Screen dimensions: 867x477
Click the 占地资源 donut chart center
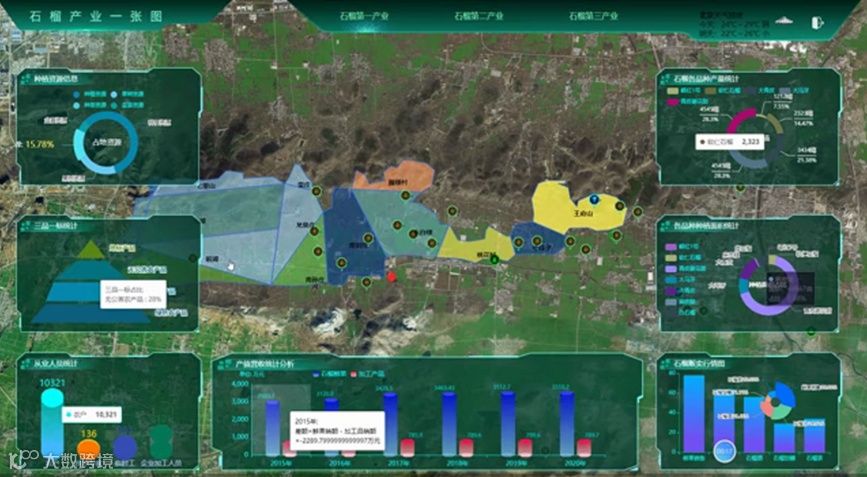pos(106,143)
